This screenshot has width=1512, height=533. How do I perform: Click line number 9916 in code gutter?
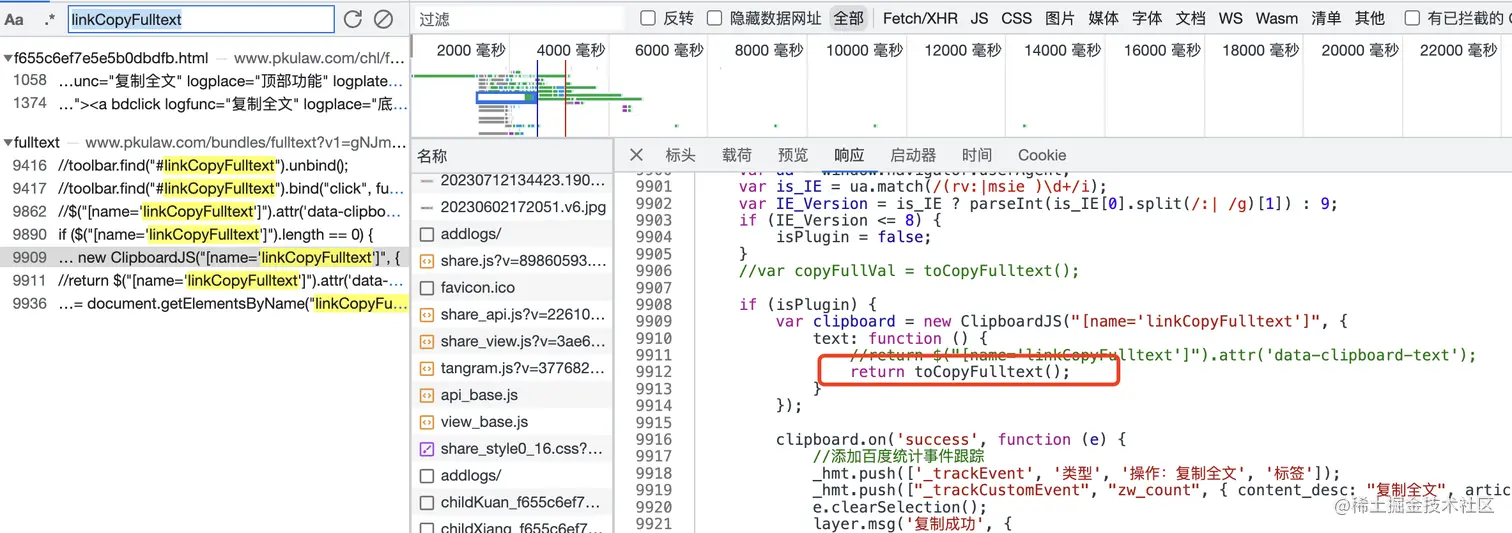point(653,439)
